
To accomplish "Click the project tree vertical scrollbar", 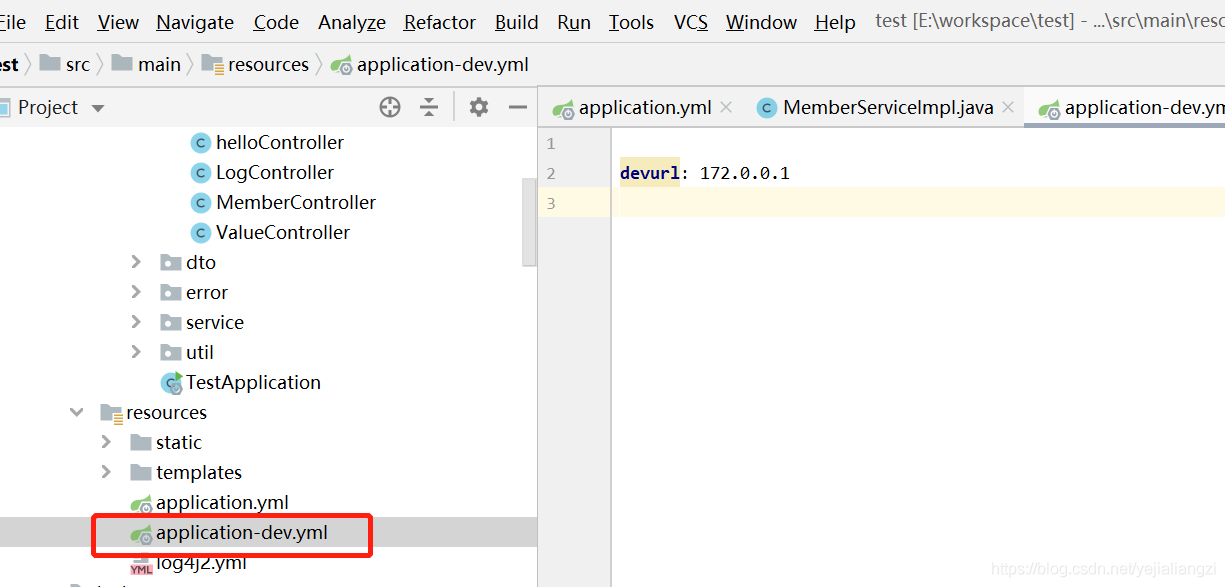I will coord(529,222).
